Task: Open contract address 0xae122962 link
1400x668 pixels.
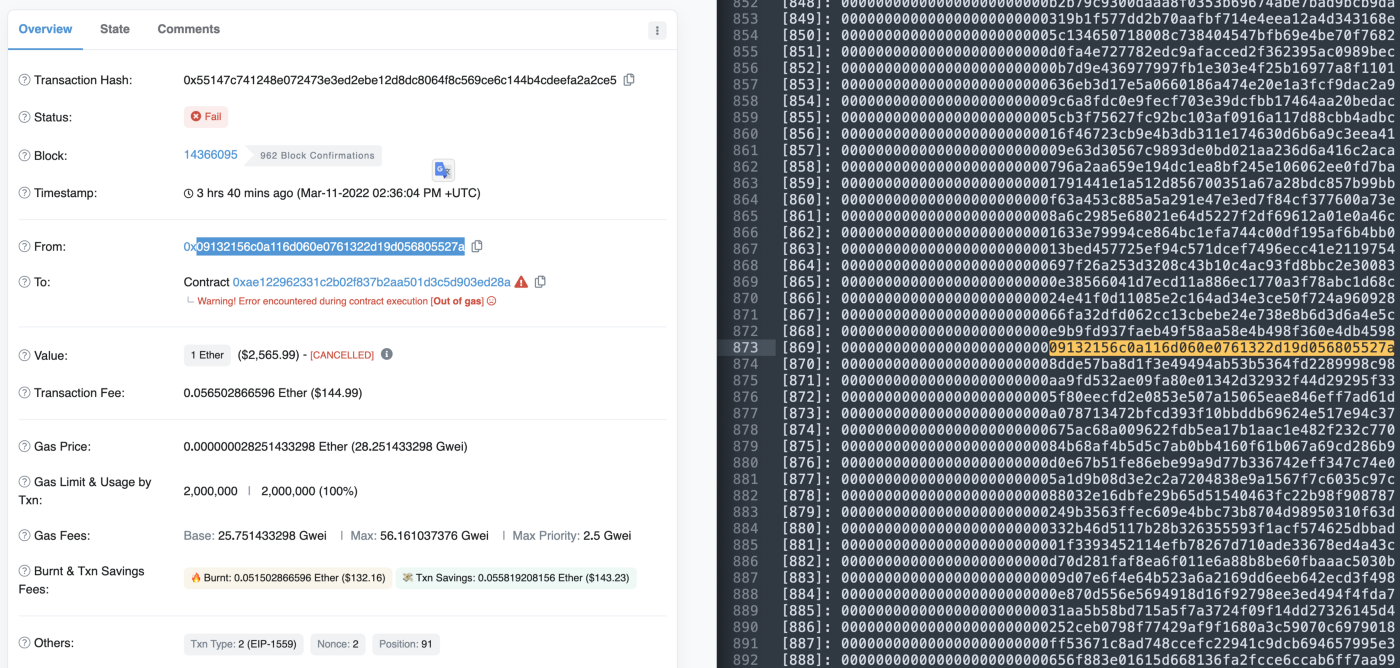Action: click(372, 282)
